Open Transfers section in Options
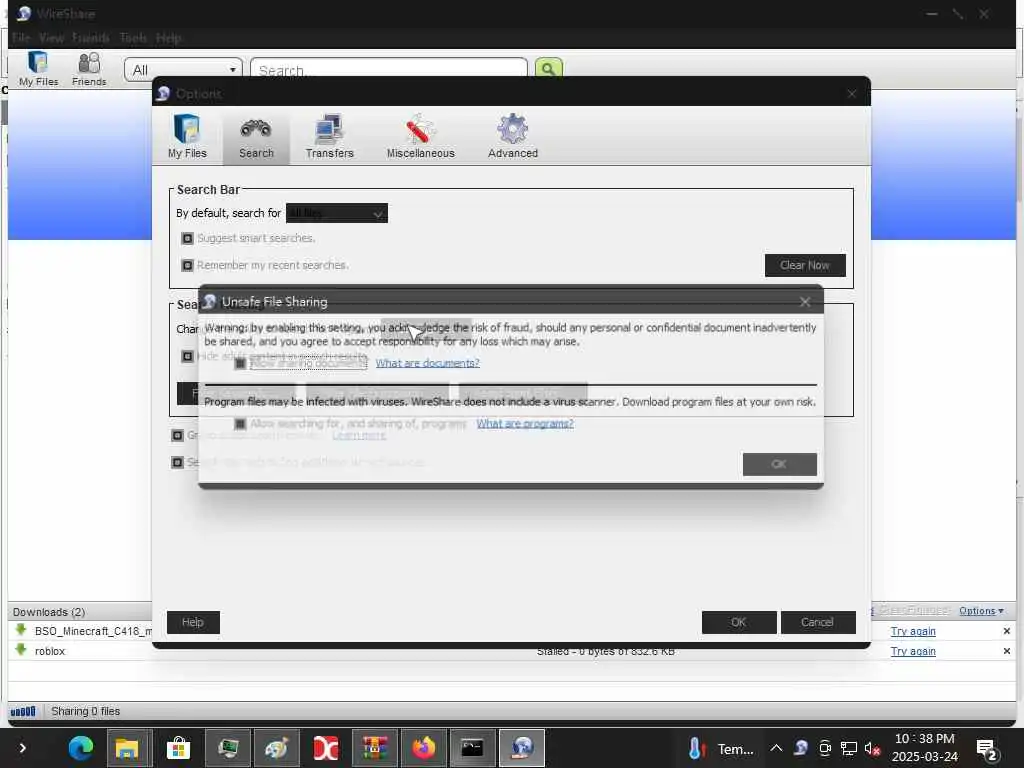1024x768 pixels. click(x=329, y=136)
